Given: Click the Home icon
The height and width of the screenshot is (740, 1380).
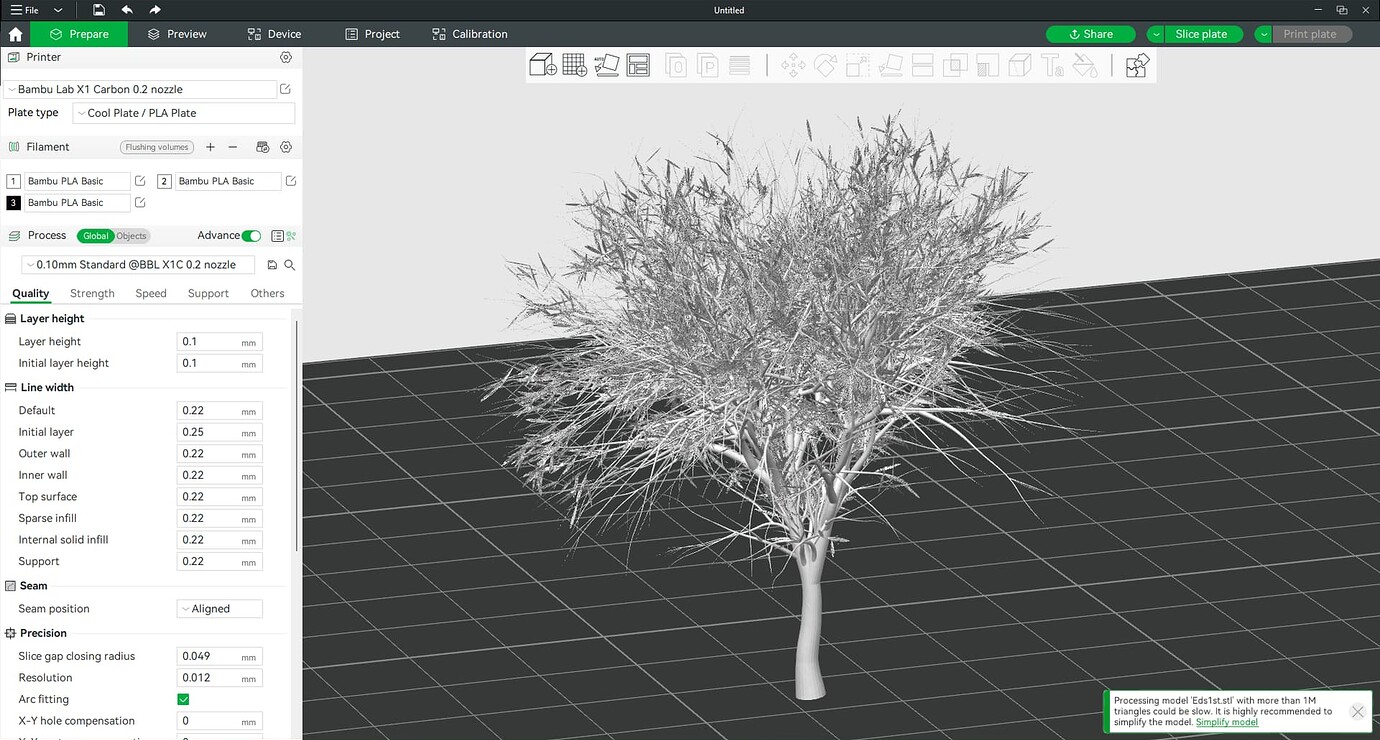Looking at the screenshot, I should click(x=15, y=34).
